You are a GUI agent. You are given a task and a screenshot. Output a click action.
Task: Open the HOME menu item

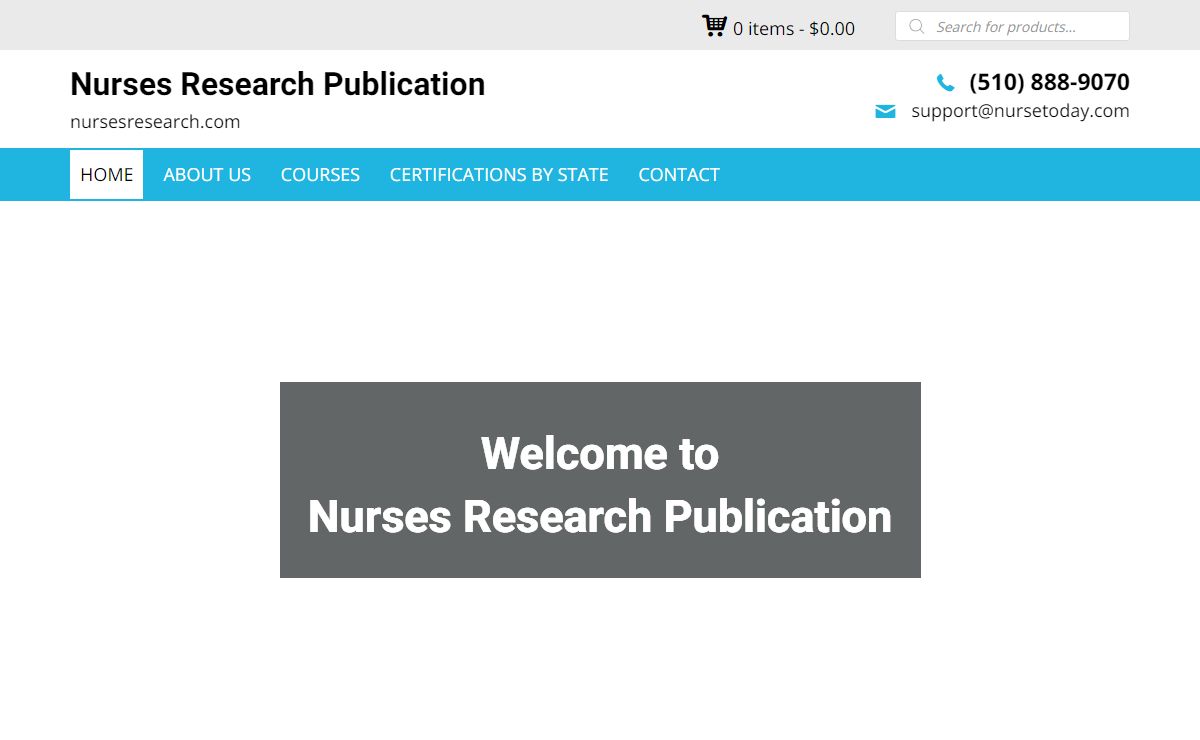(106, 174)
